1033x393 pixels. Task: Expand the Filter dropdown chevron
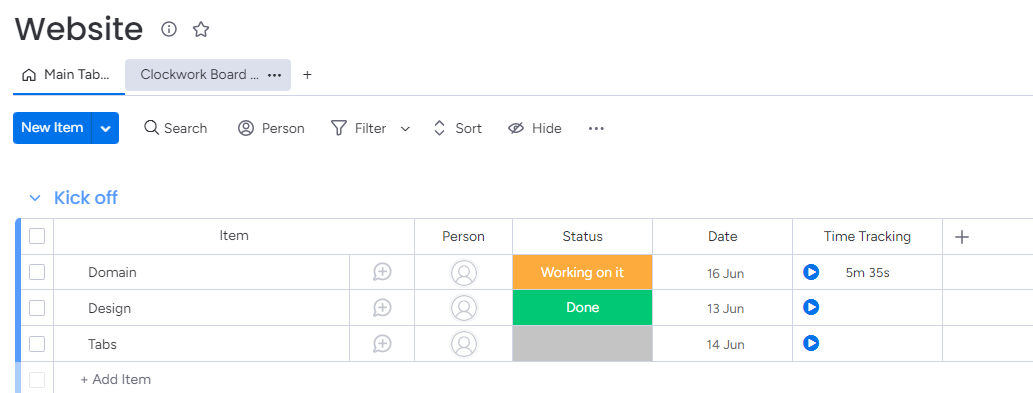405,129
